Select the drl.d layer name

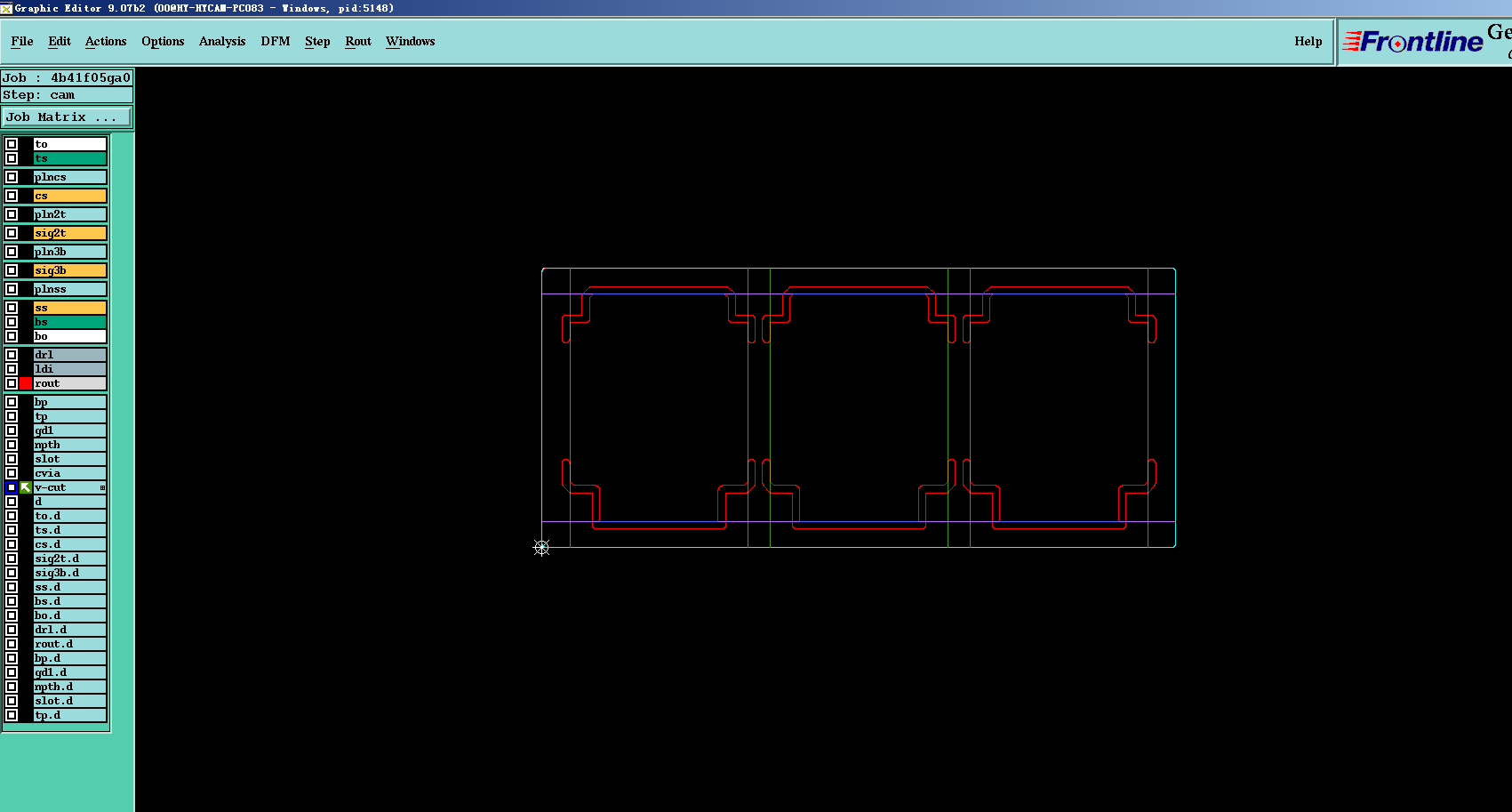coord(70,630)
